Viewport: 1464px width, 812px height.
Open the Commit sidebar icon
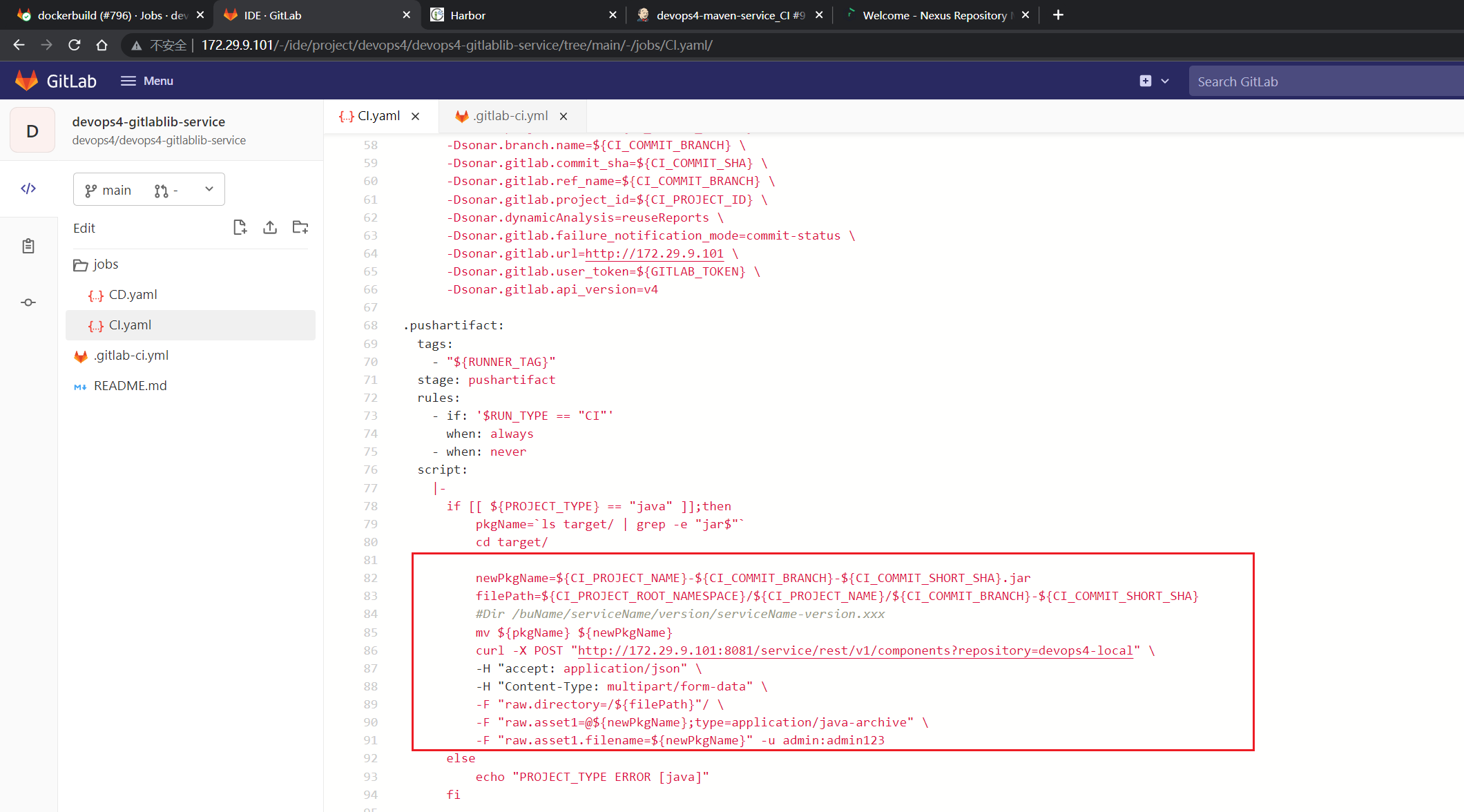pos(28,302)
